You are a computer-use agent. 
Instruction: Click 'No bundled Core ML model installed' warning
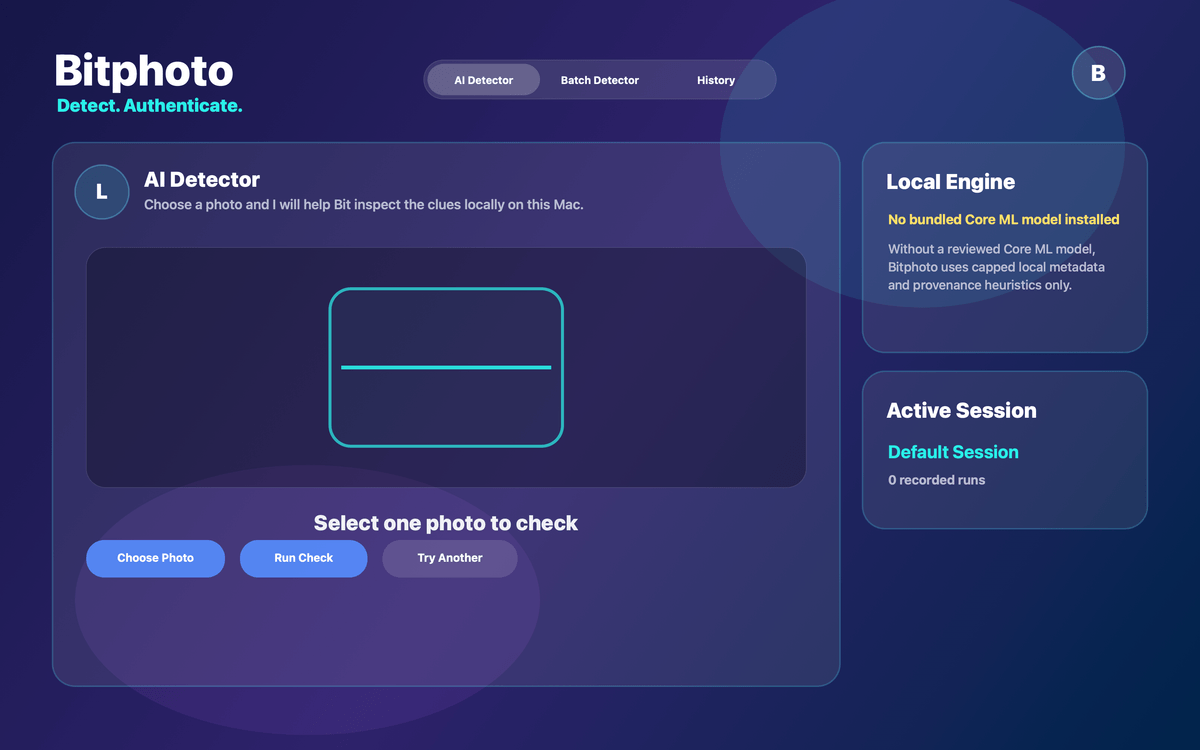point(1003,219)
